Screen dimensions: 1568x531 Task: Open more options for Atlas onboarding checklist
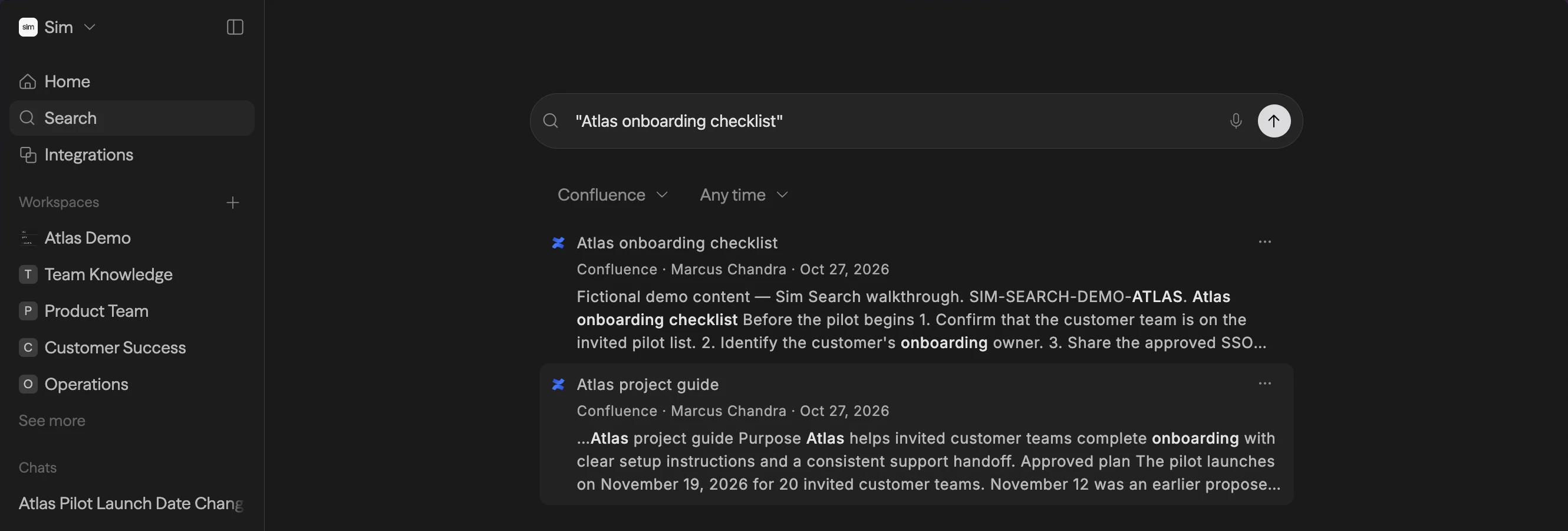point(1265,242)
